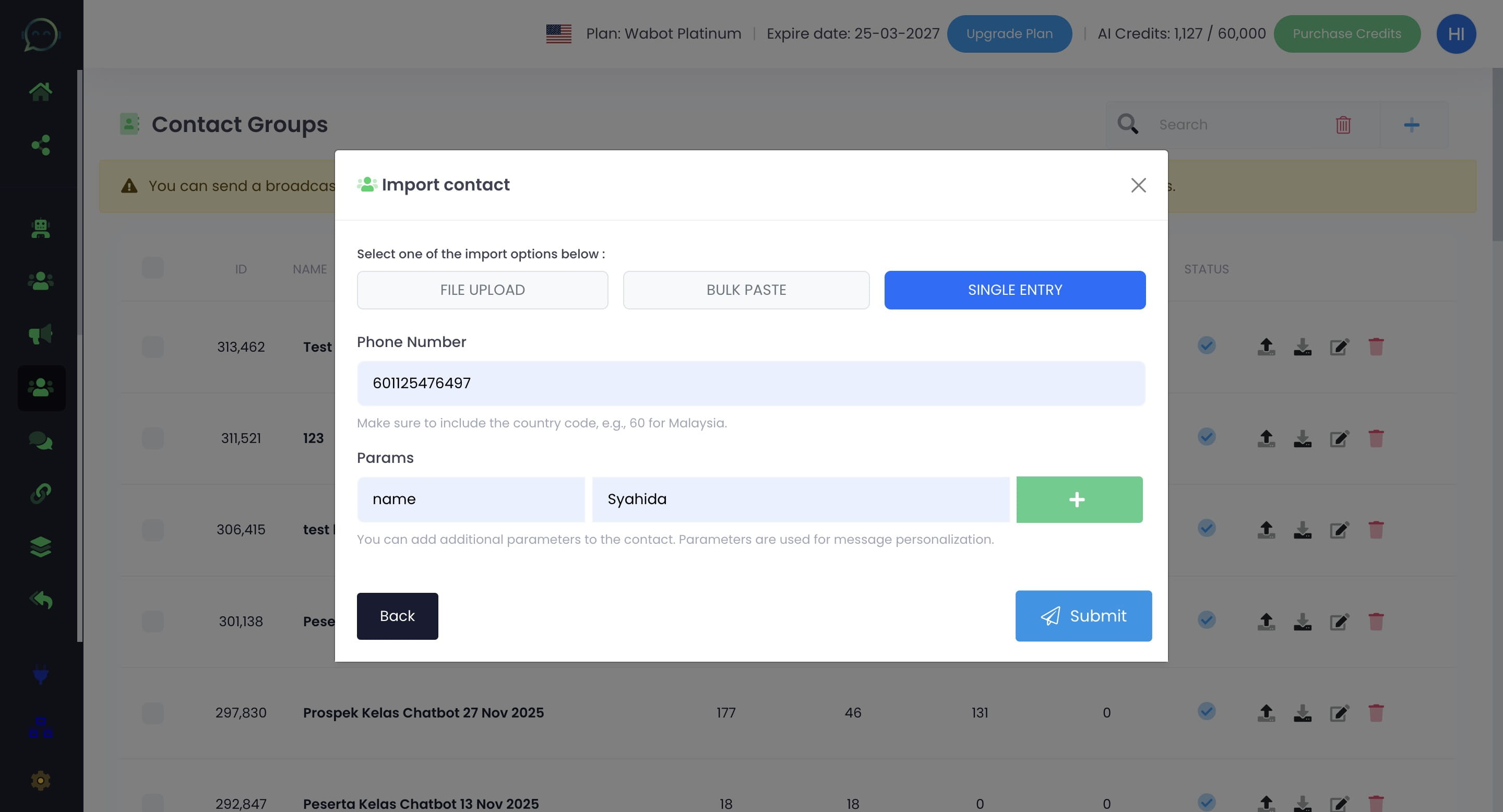The height and width of the screenshot is (812, 1503).
Task: Select the SINGLE ENTRY import option
Action: [1015, 290]
